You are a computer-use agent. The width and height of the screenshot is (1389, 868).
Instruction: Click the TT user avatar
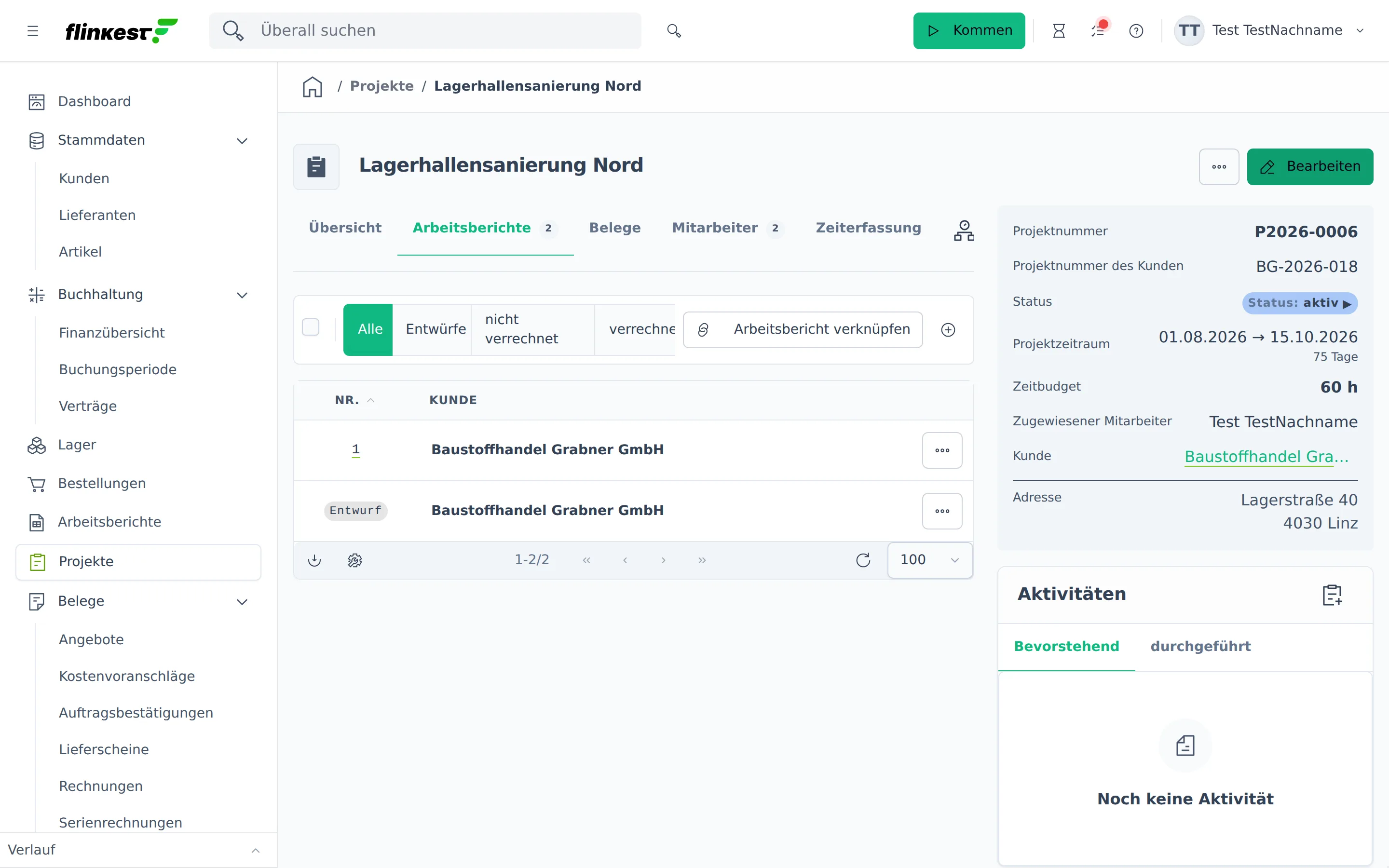pyautogui.click(x=1189, y=30)
